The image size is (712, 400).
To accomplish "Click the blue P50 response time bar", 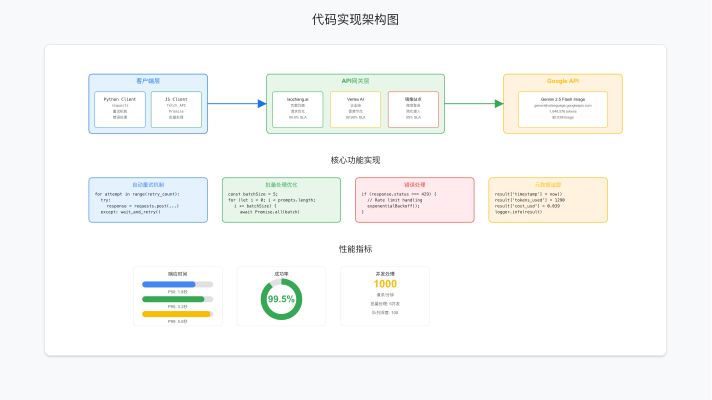I will 168,285.
